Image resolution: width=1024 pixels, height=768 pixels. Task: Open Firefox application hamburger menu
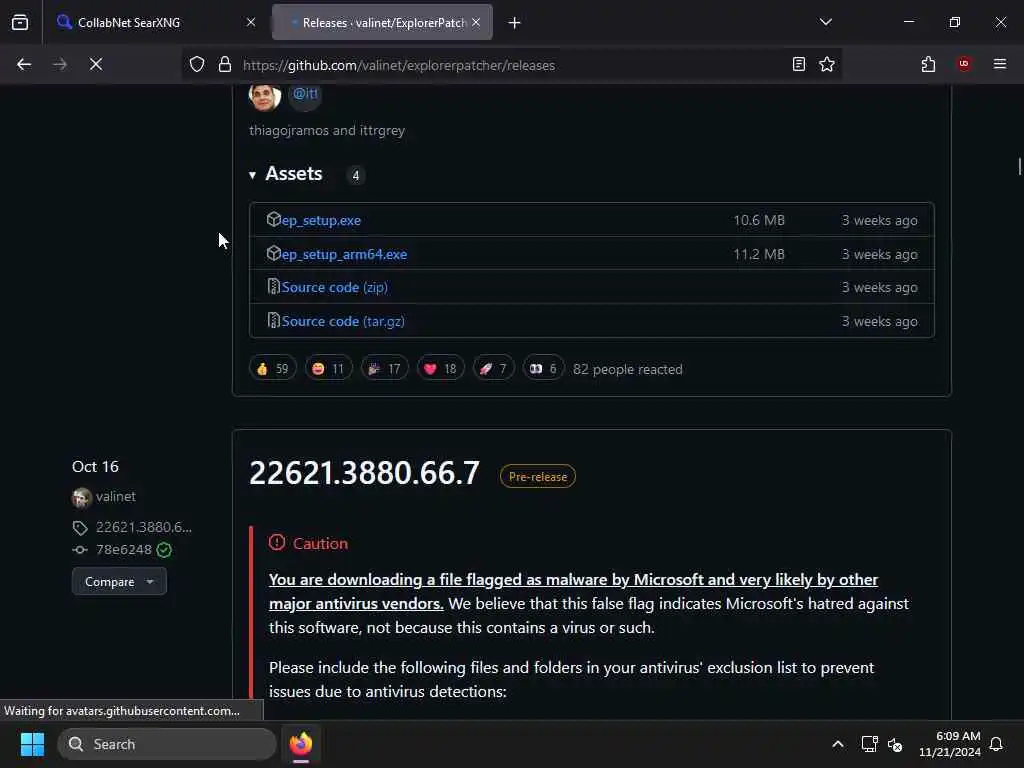tap(1000, 64)
